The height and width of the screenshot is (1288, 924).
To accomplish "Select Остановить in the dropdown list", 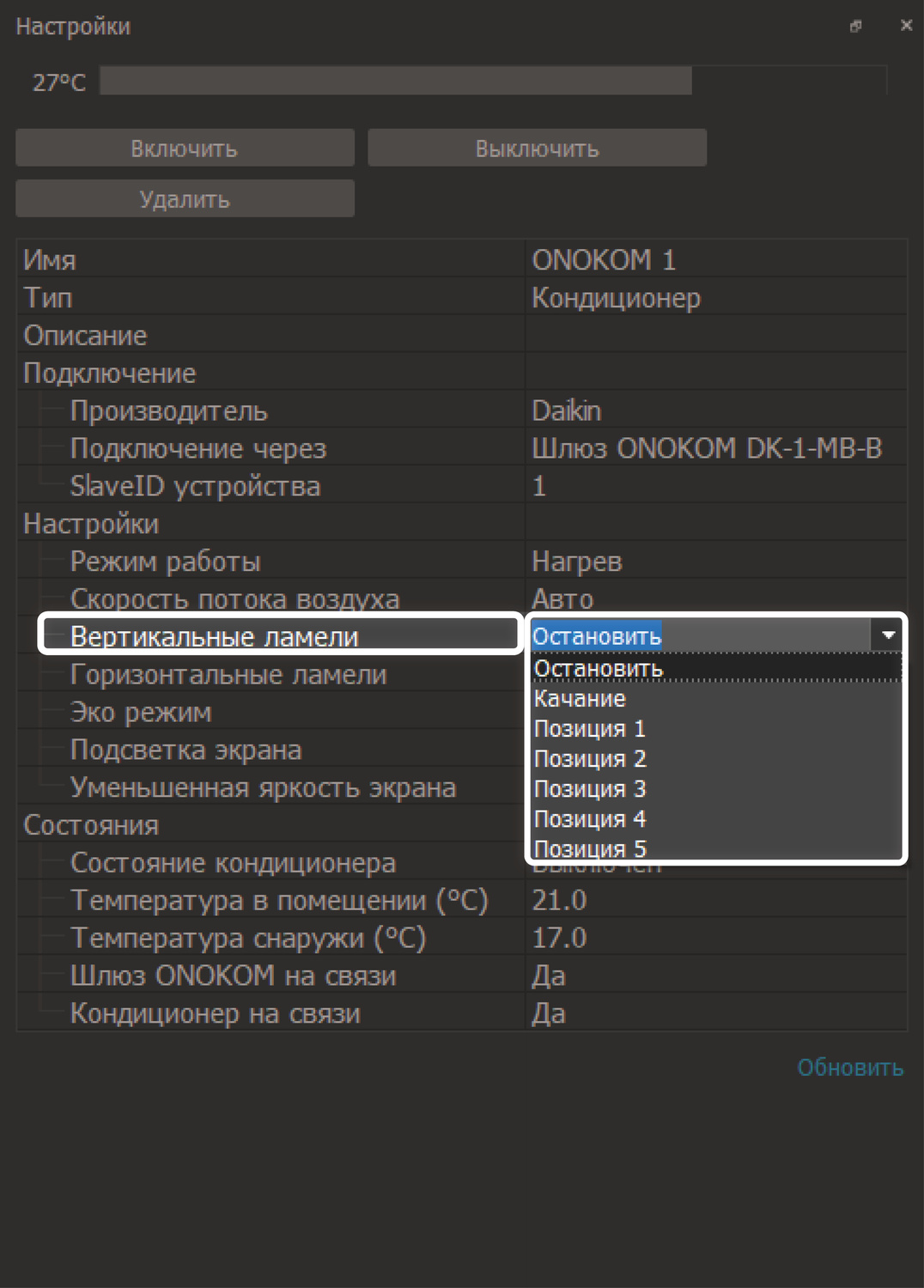I will [599, 668].
